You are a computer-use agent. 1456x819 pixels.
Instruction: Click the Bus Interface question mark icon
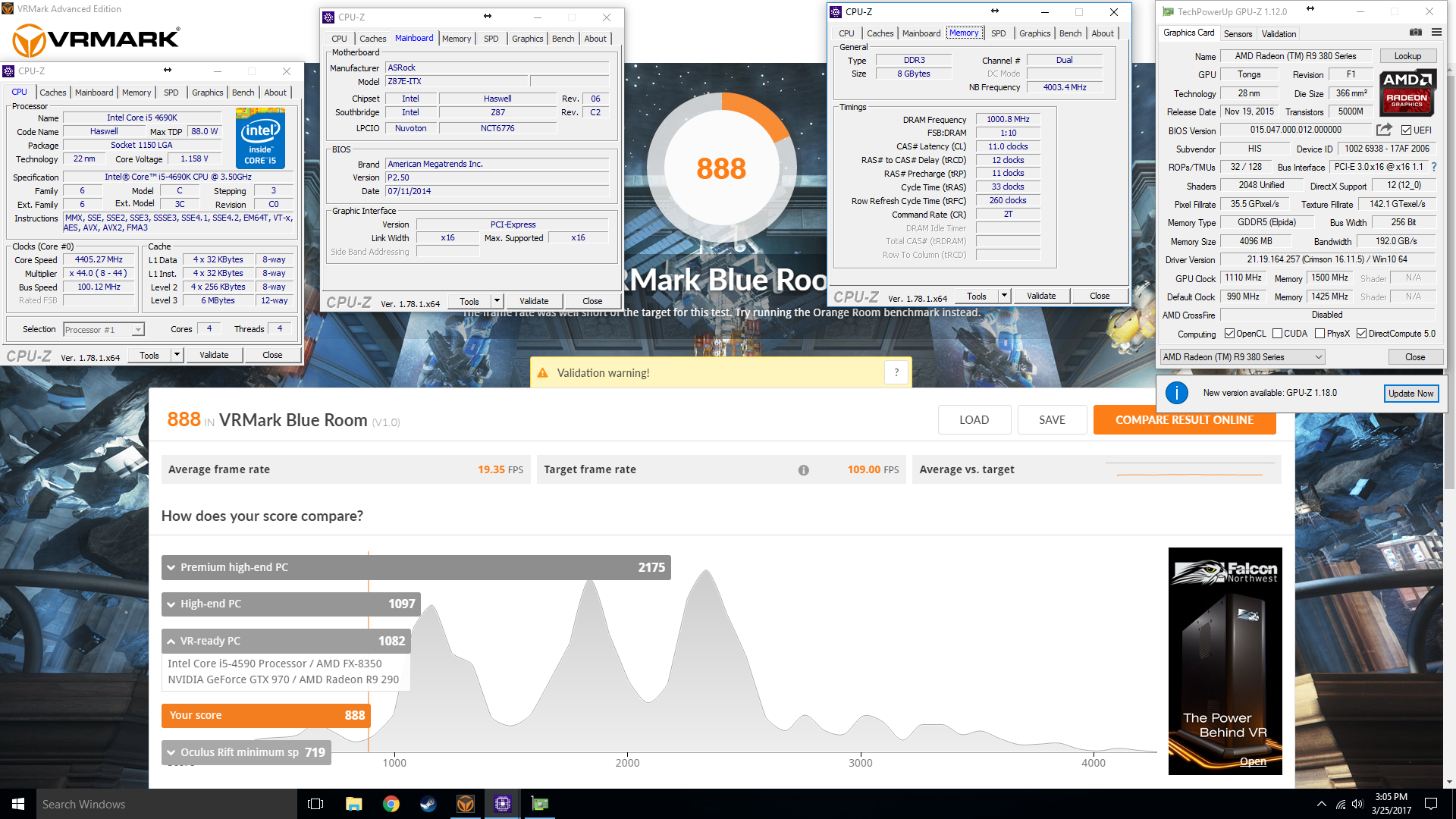pyautogui.click(x=1433, y=167)
